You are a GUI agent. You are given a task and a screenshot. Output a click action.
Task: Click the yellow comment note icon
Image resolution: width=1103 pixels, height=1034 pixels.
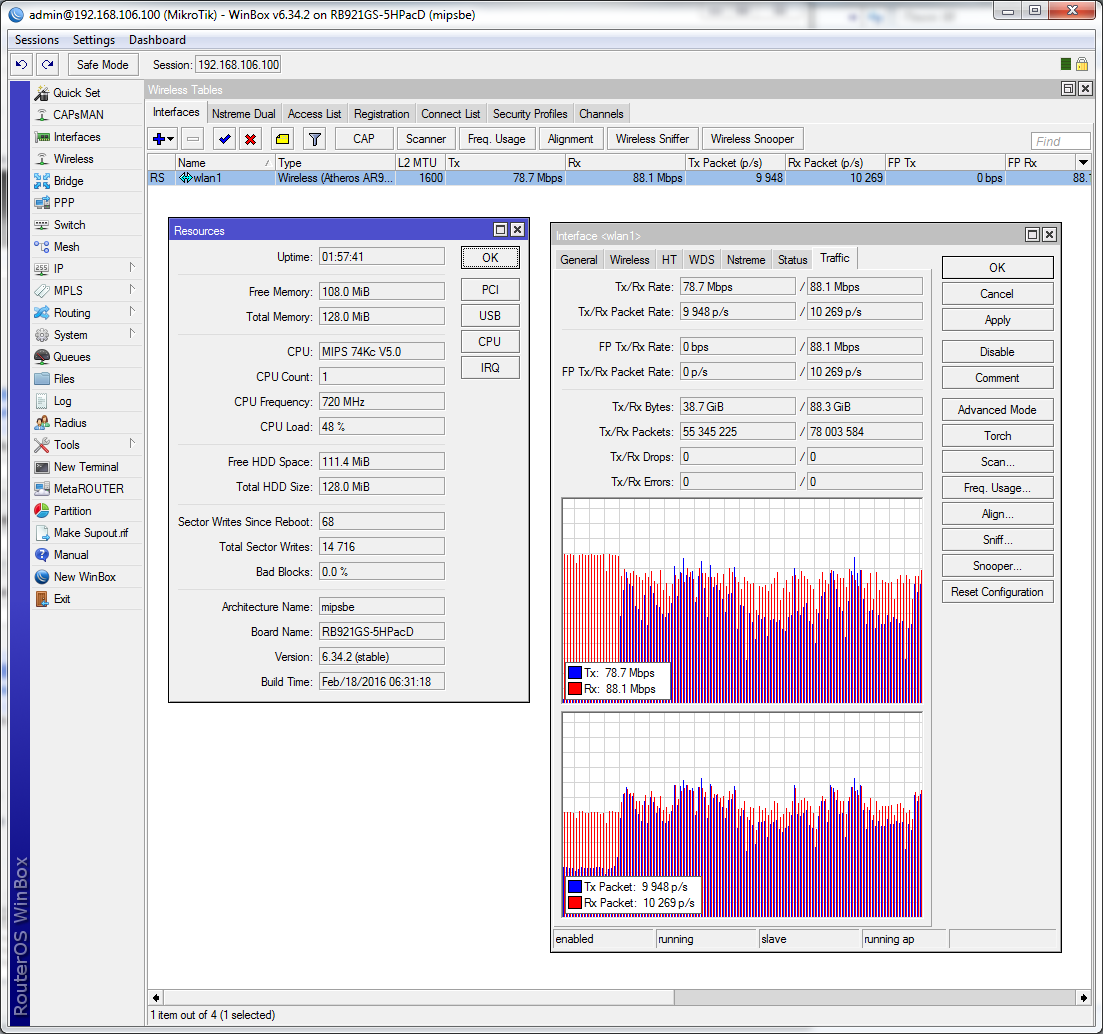click(x=282, y=139)
